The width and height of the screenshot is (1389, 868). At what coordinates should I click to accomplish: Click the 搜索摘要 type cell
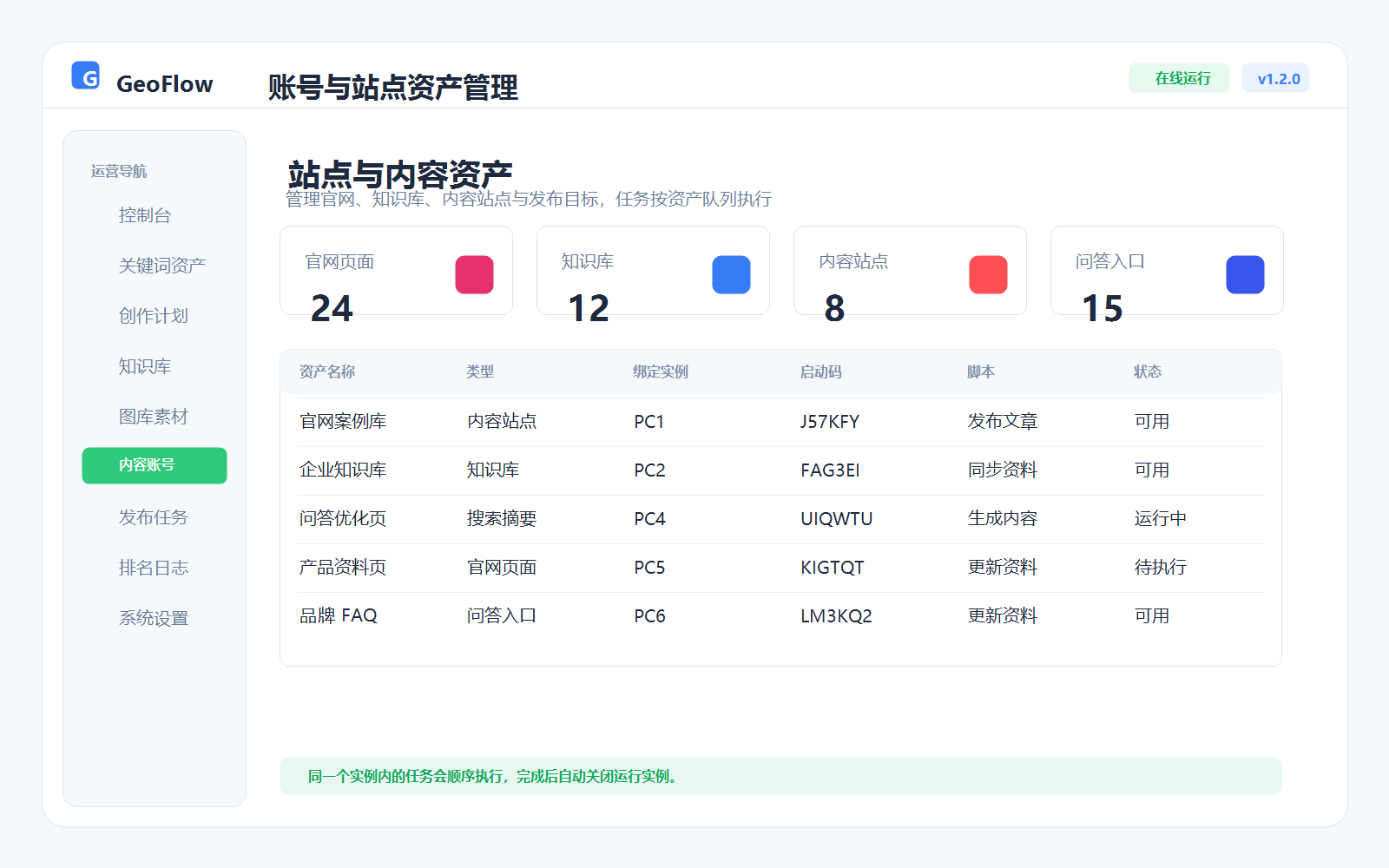(502, 519)
